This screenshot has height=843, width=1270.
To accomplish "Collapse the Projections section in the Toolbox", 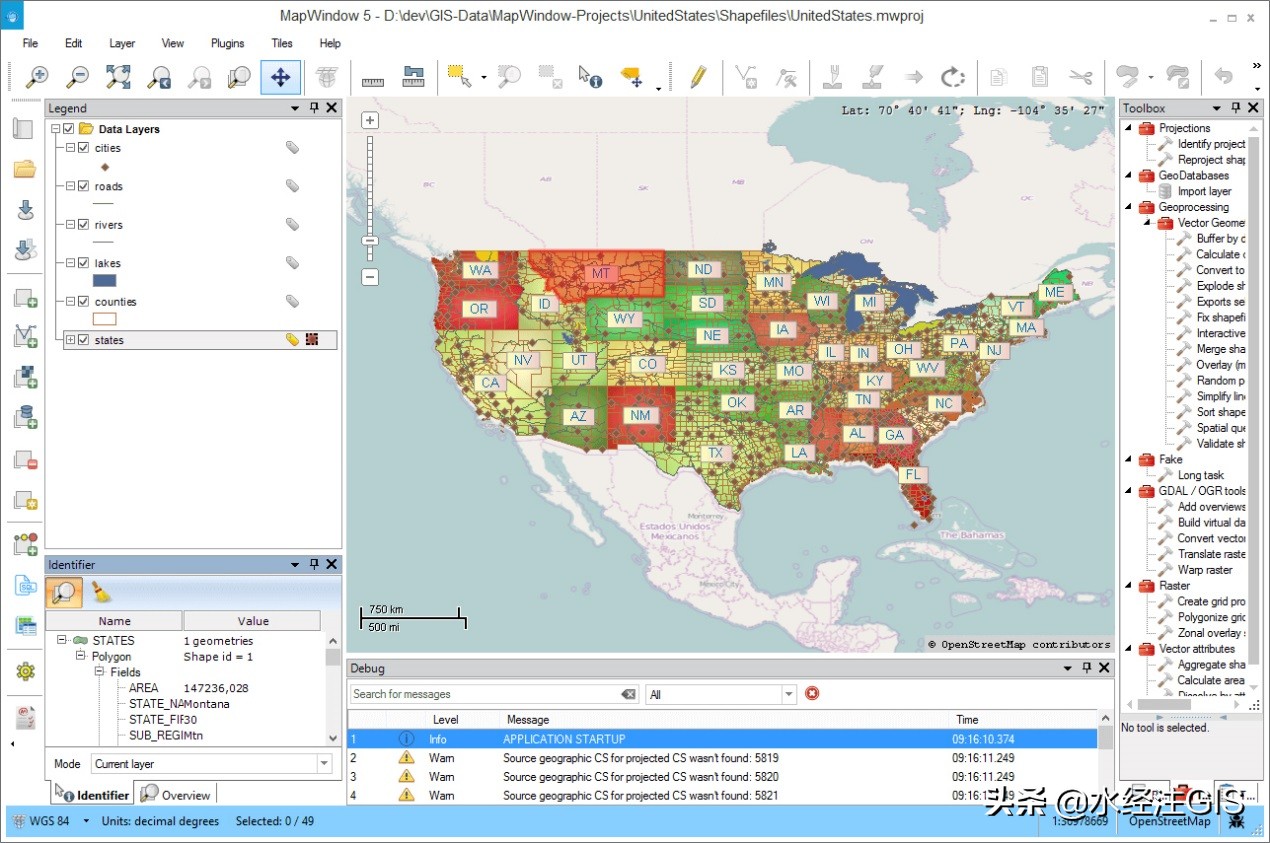I will click(1128, 128).
